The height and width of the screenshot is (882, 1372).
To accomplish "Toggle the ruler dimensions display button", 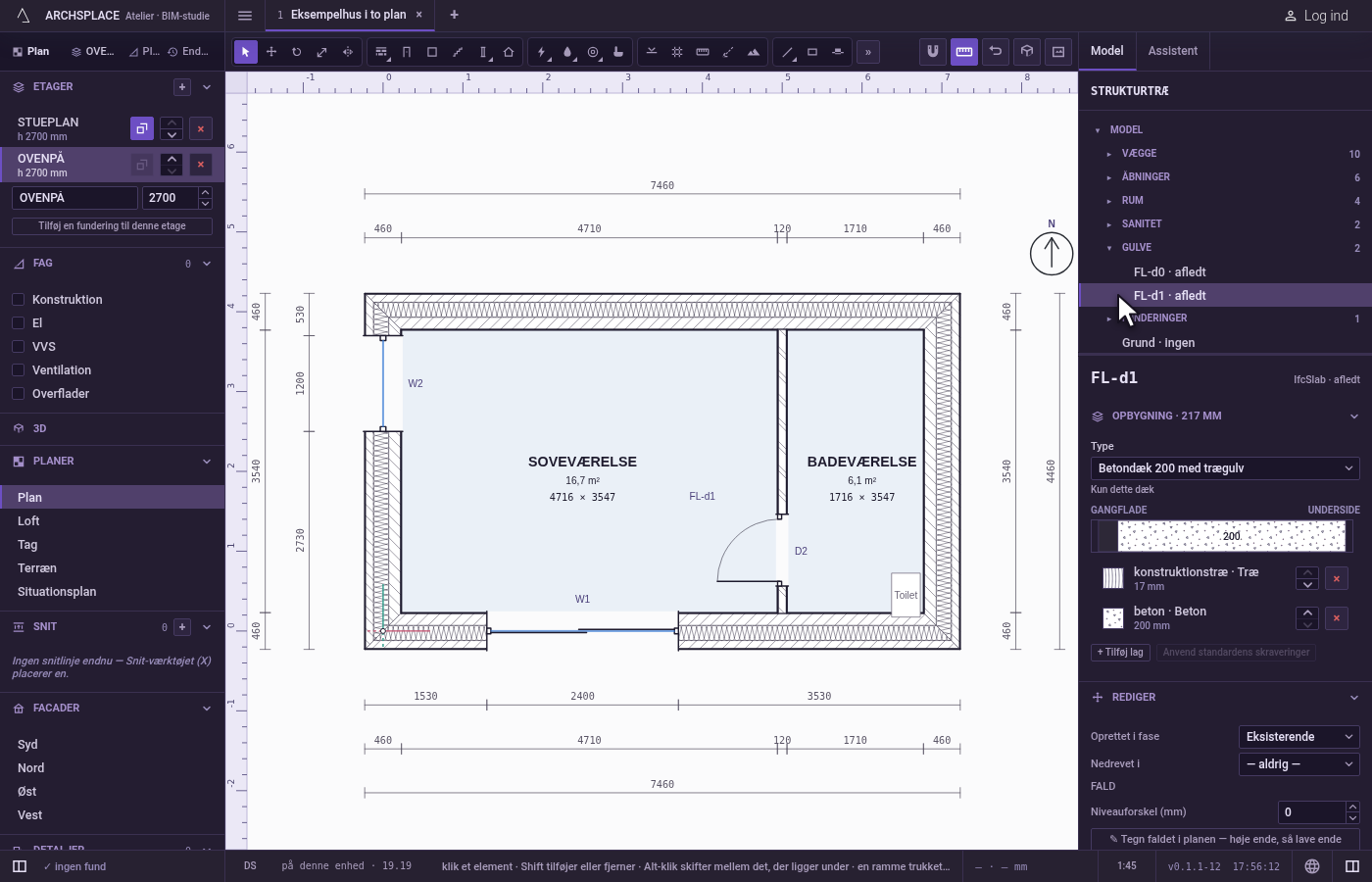I will pos(964,51).
